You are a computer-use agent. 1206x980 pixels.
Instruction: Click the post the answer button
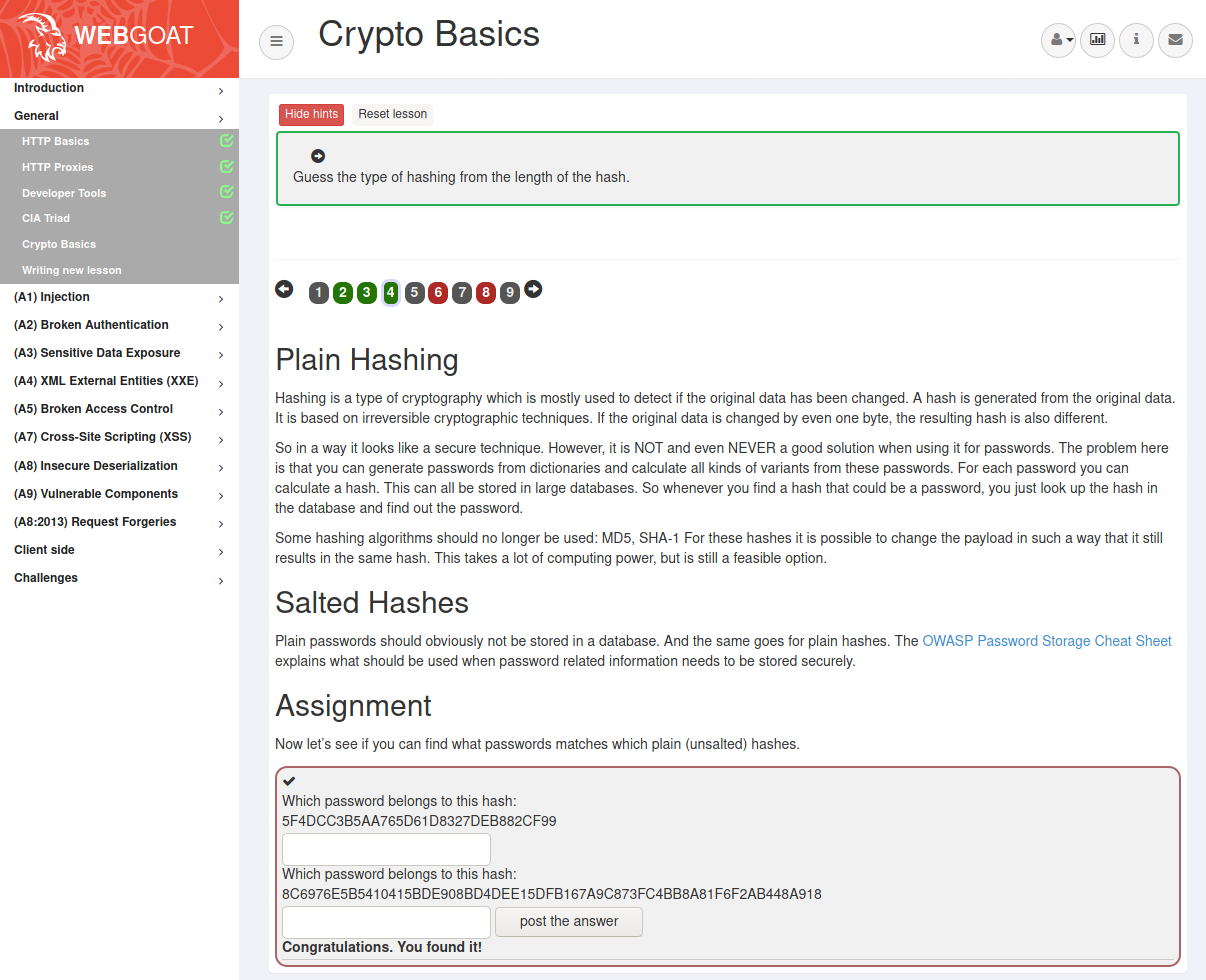568,921
